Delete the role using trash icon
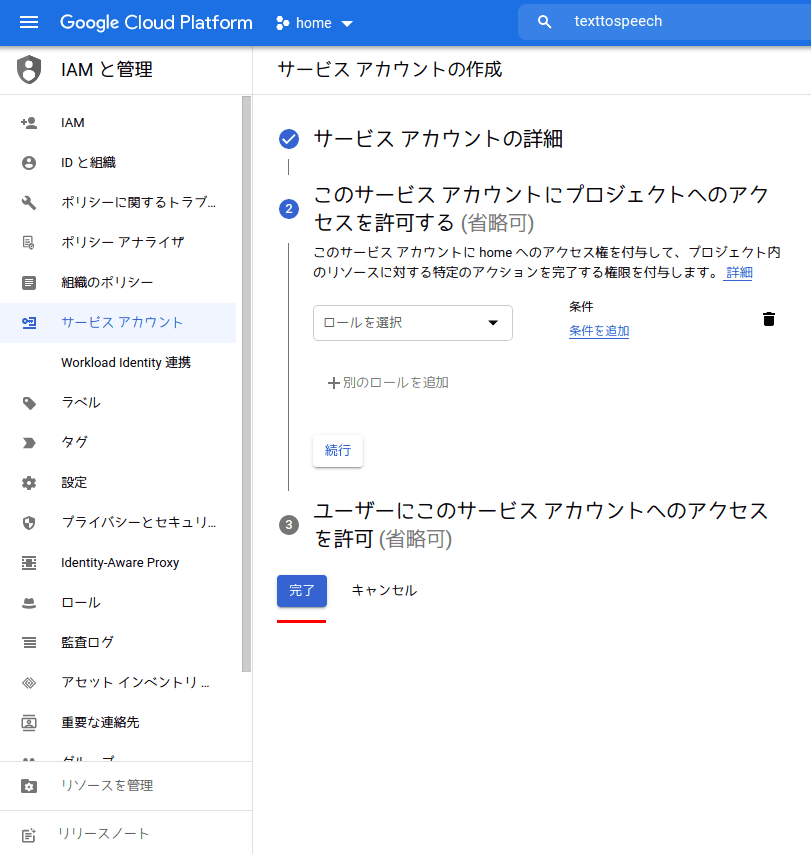This screenshot has height=854, width=811. [x=768, y=319]
